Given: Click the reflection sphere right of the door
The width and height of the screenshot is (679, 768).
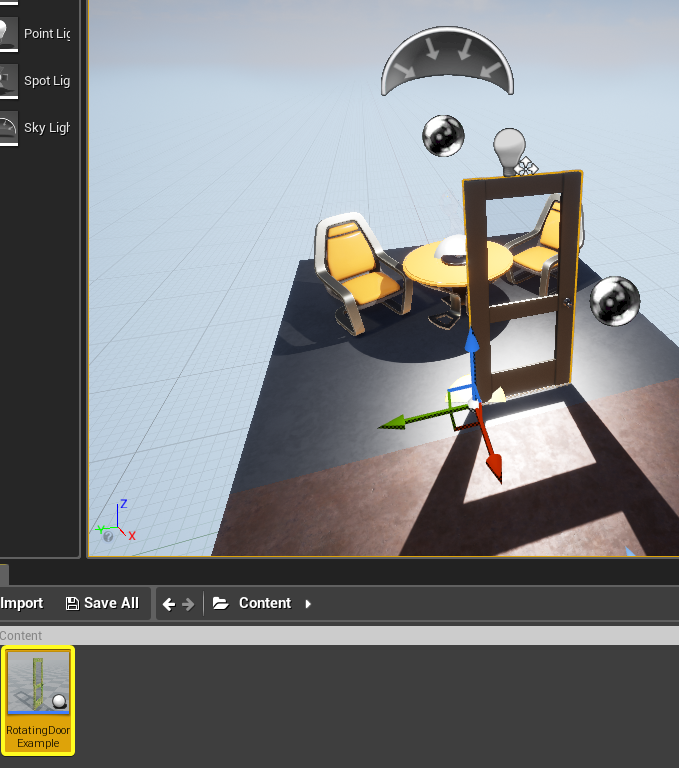Looking at the screenshot, I should pos(614,301).
